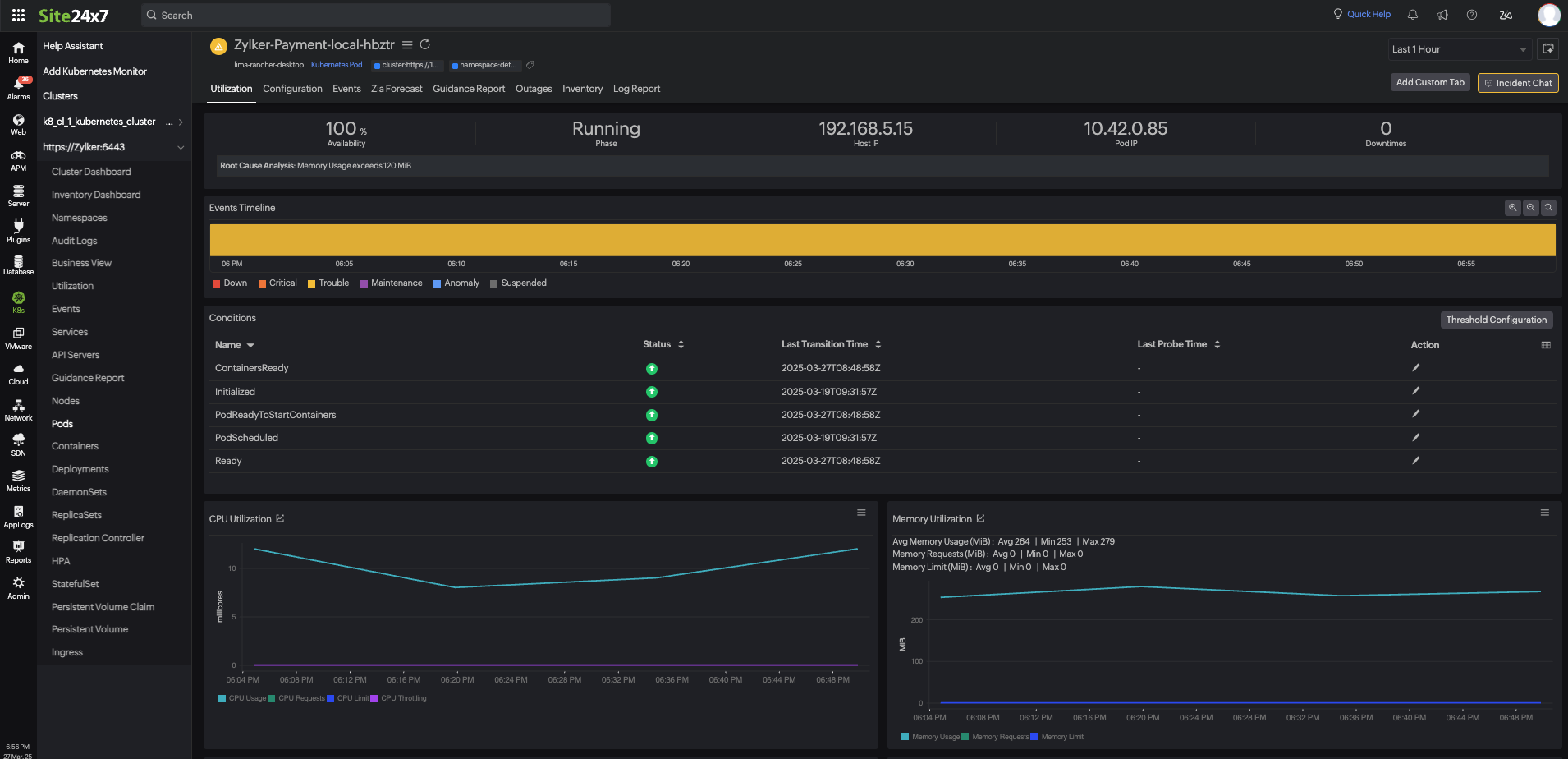Click the Threshold Configuration button
The image size is (1568, 759).
click(1496, 320)
